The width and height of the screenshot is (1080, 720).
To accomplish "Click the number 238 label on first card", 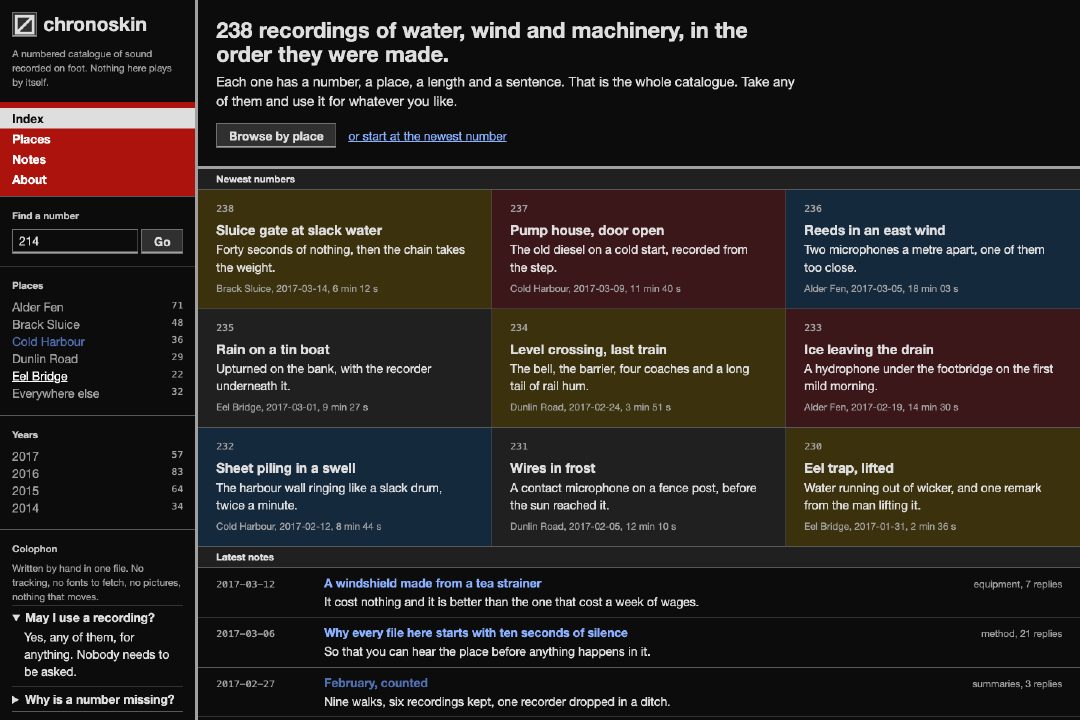I will pyautogui.click(x=225, y=209).
